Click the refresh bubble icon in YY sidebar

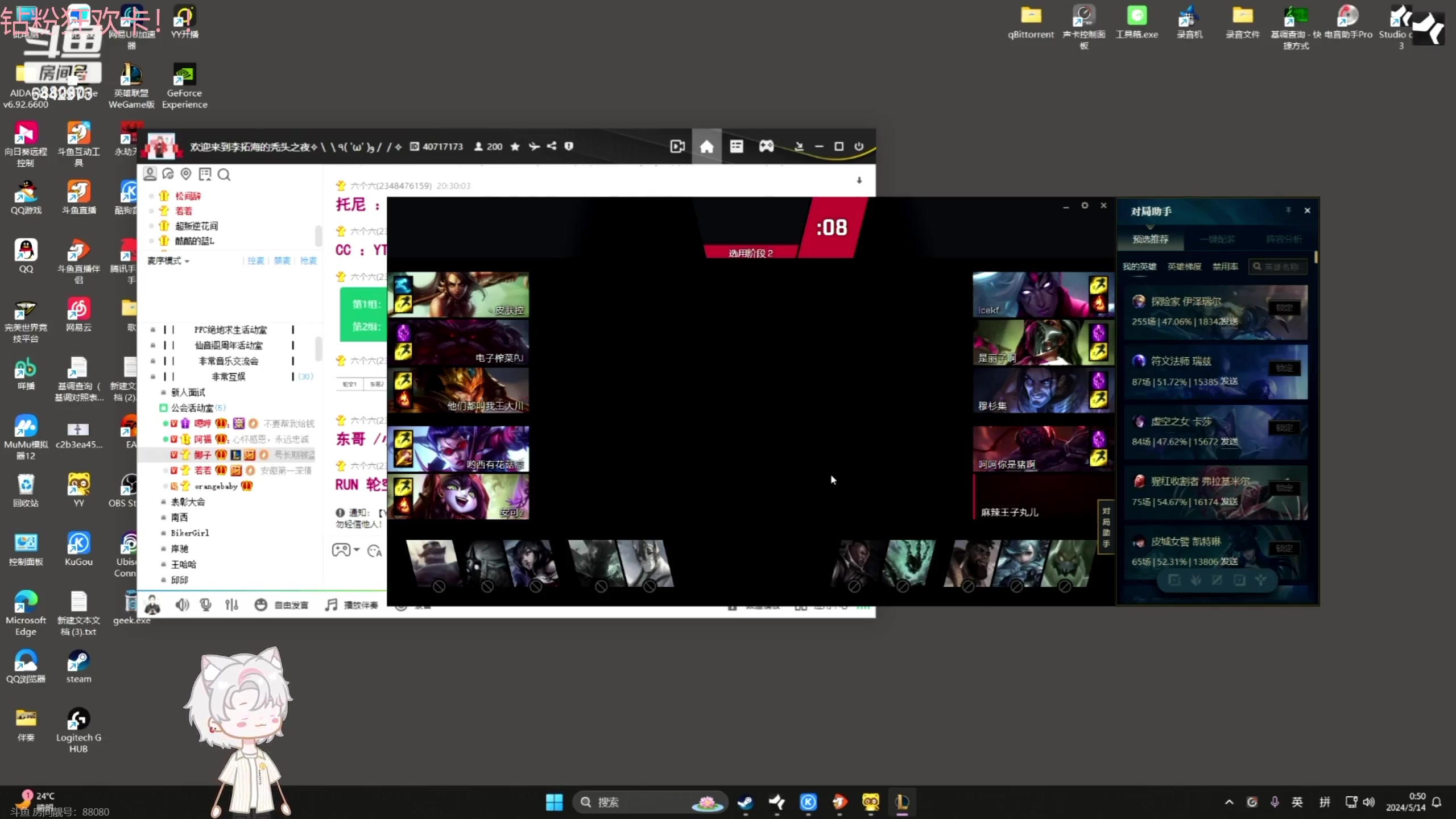click(x=168, y=174)
